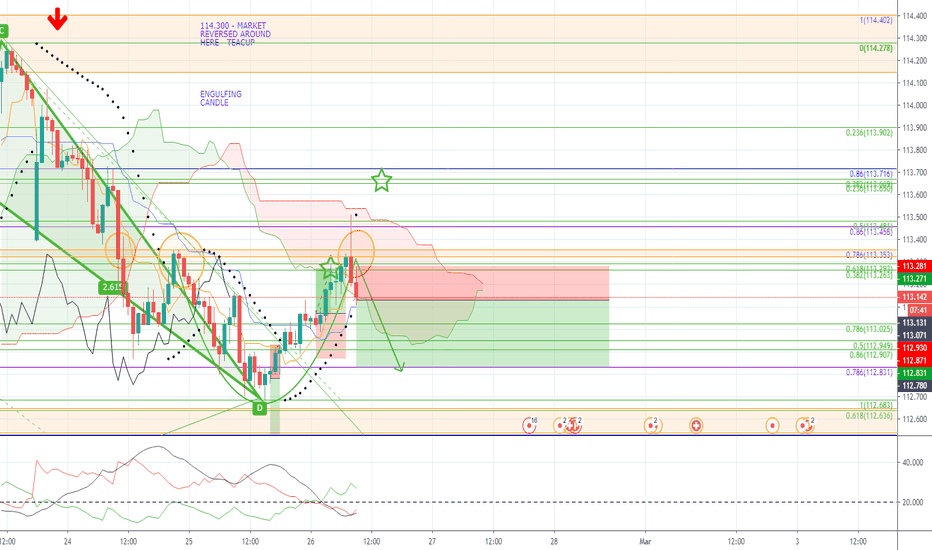The height and width of the screenshot is (550, 932).
Task: Open the single-dot economic event marker
Action: 772,425
